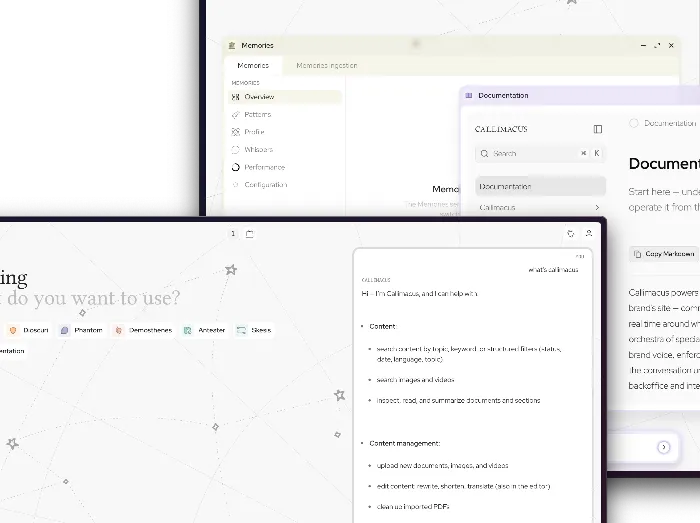
Task: Open the user account icon in front window
Action: 589,233
